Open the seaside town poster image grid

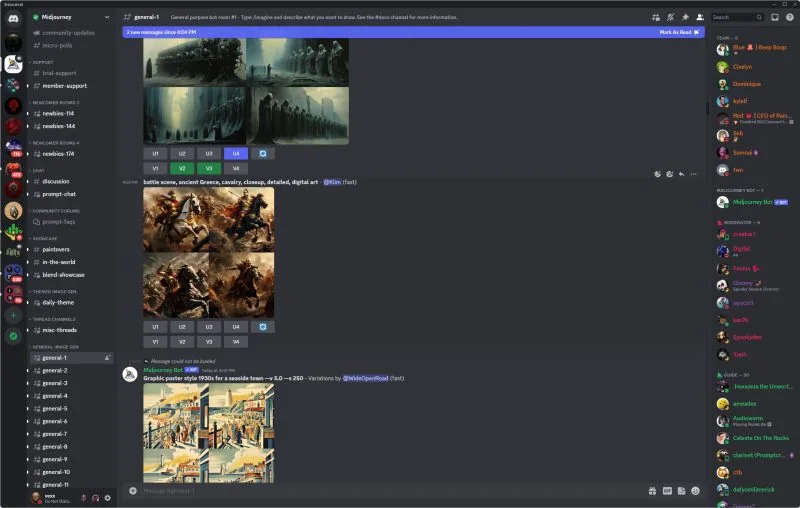coord(209,433)
